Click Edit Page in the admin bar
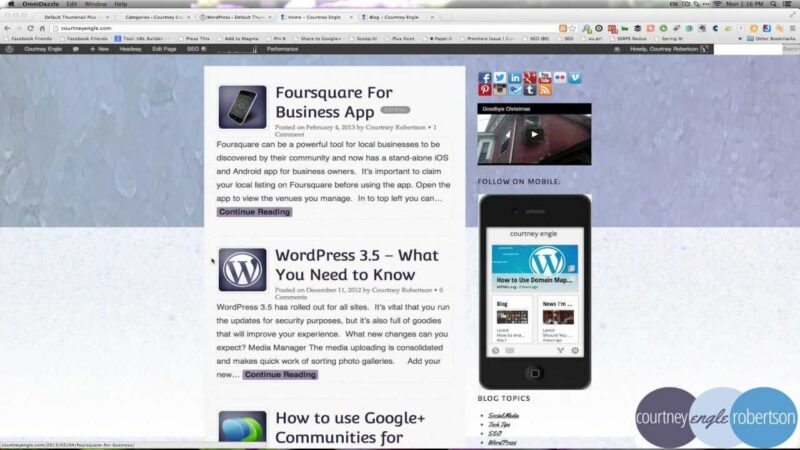Screen dimensions: 800x450 pos(164,49)
